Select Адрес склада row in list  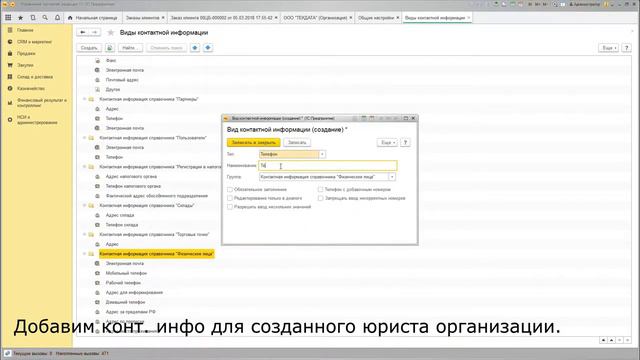[x=120, y=215]
